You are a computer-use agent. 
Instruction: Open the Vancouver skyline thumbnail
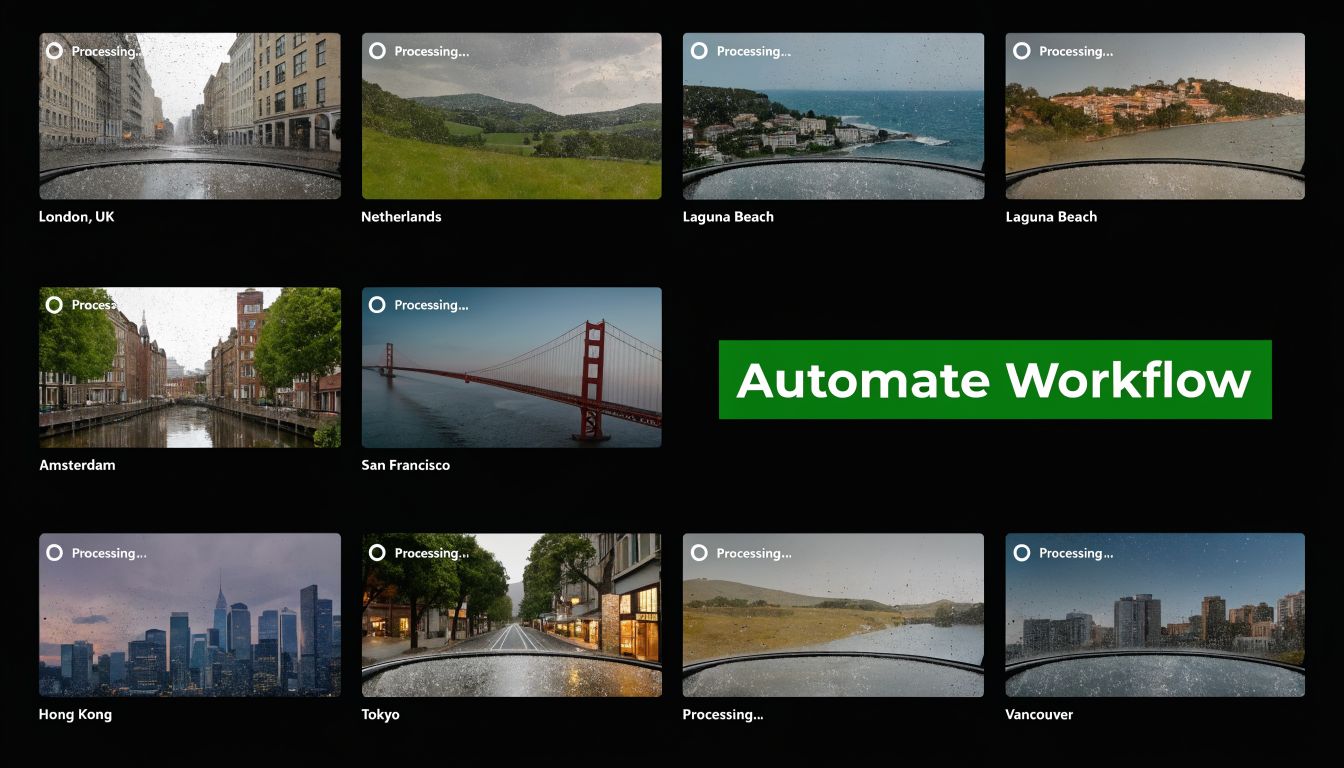point(1155,615)
